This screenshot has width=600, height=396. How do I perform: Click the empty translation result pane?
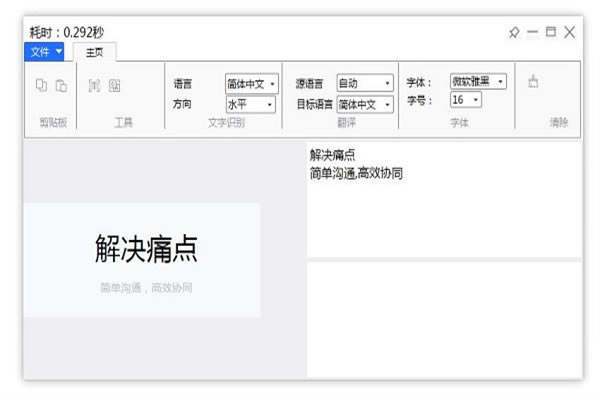(x=444, y=319)
